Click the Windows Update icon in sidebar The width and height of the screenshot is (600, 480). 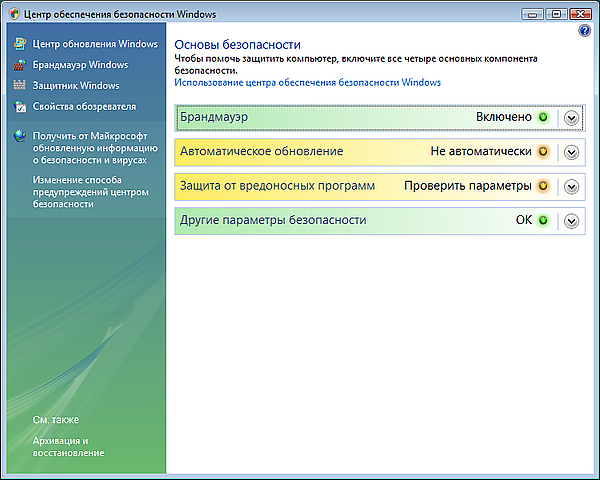coord(21,45)
